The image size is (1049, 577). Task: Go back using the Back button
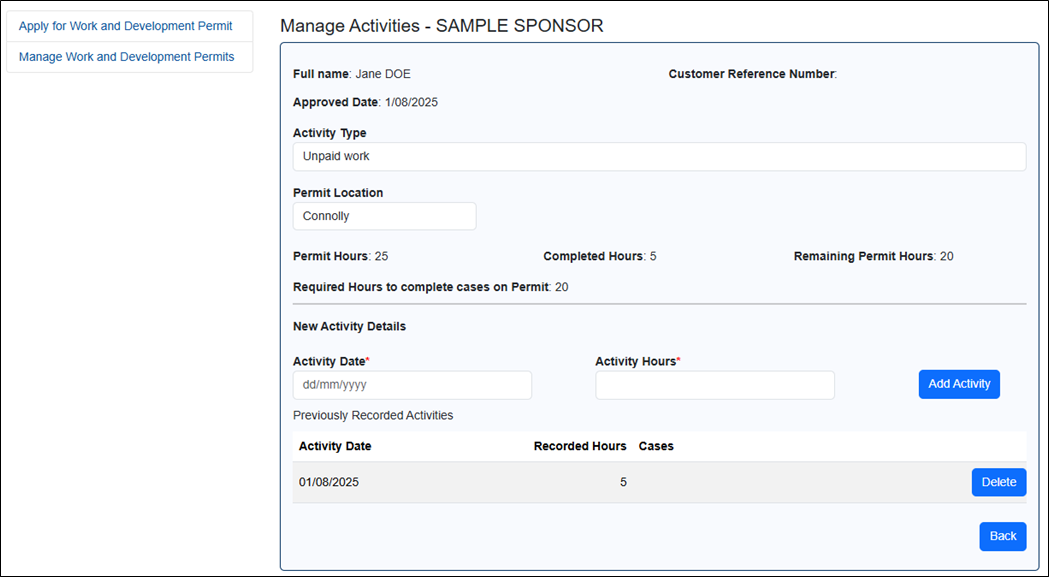pos(1002,536)
